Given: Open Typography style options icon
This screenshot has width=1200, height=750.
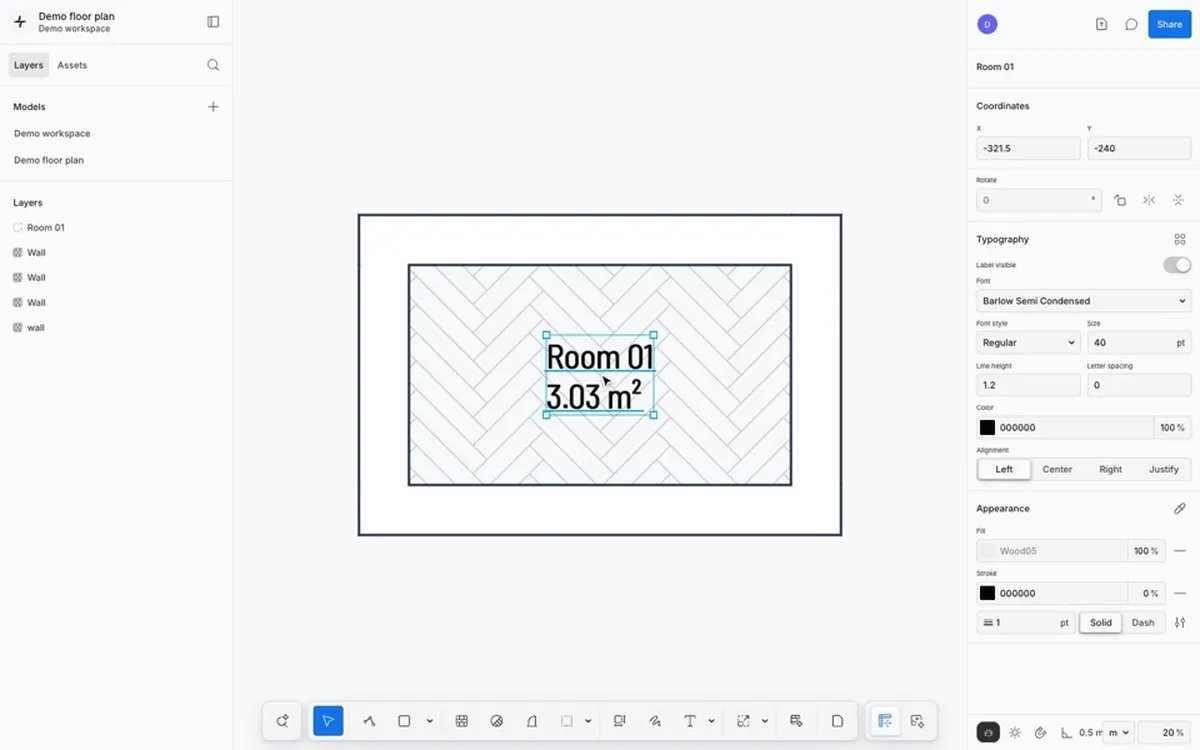Looking at the screenshot, I should coord(1180,240).
